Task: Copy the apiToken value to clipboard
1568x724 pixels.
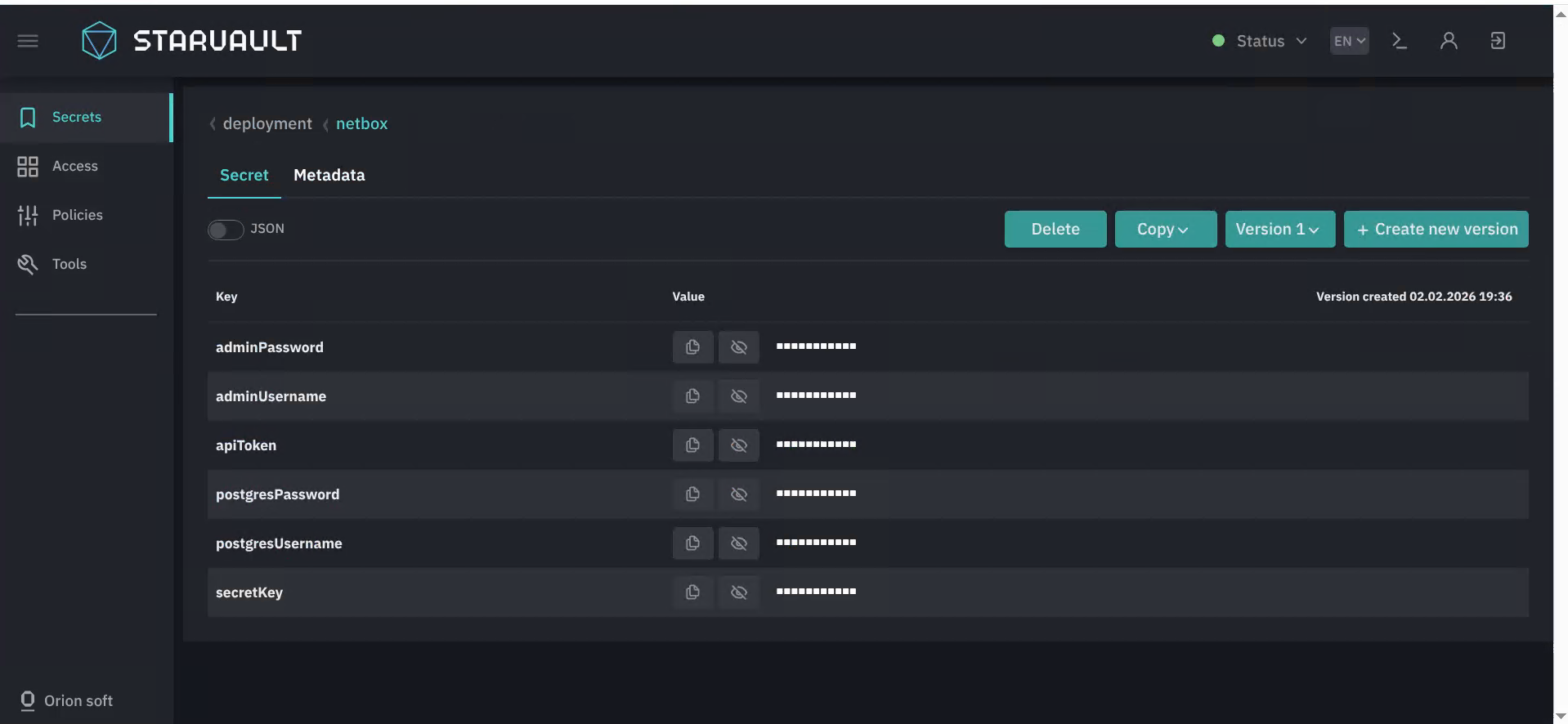Action: [692, 445]
